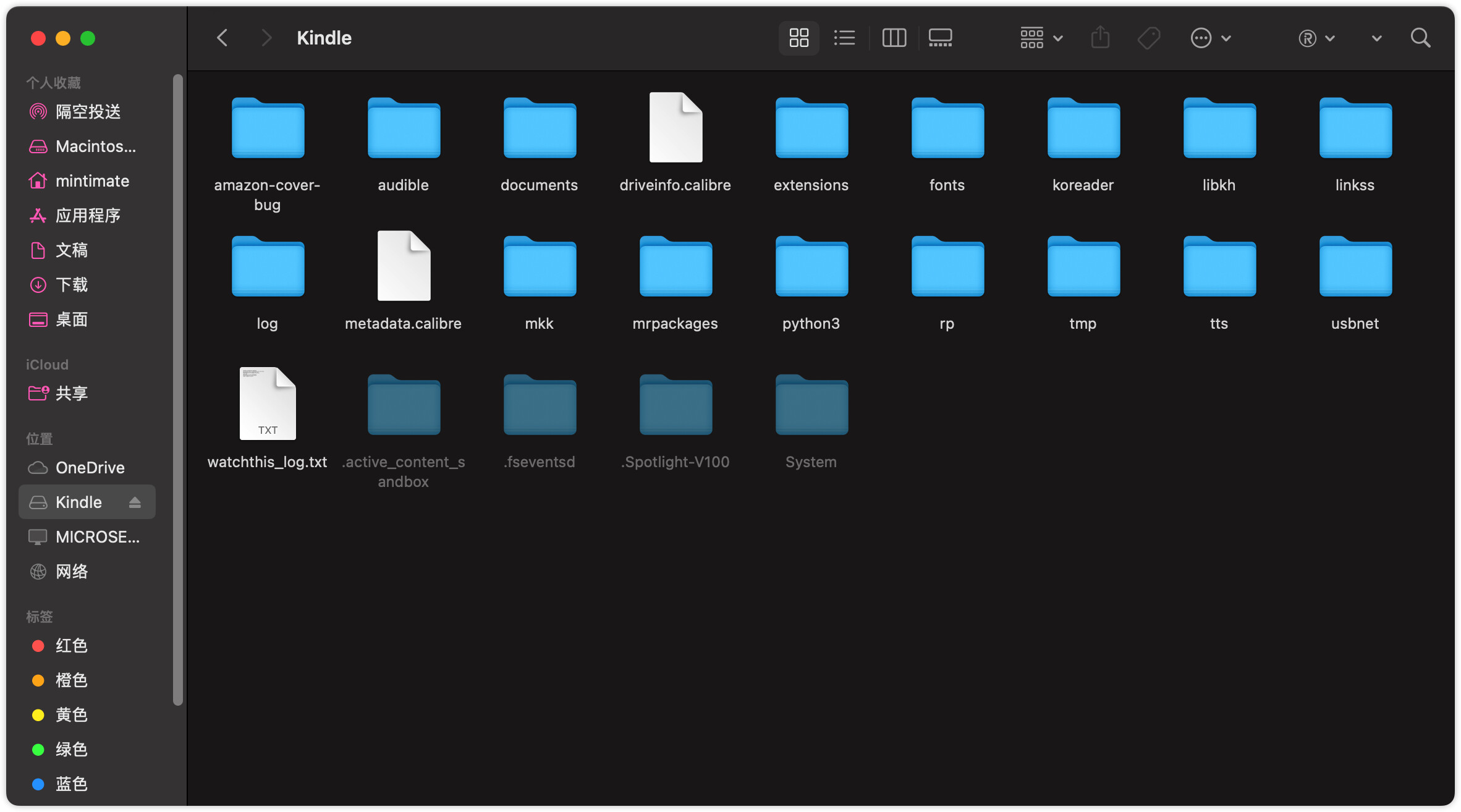Click the Edit Tags icon
This screenshot has height=812, width=1461.
coord(1148,38)
